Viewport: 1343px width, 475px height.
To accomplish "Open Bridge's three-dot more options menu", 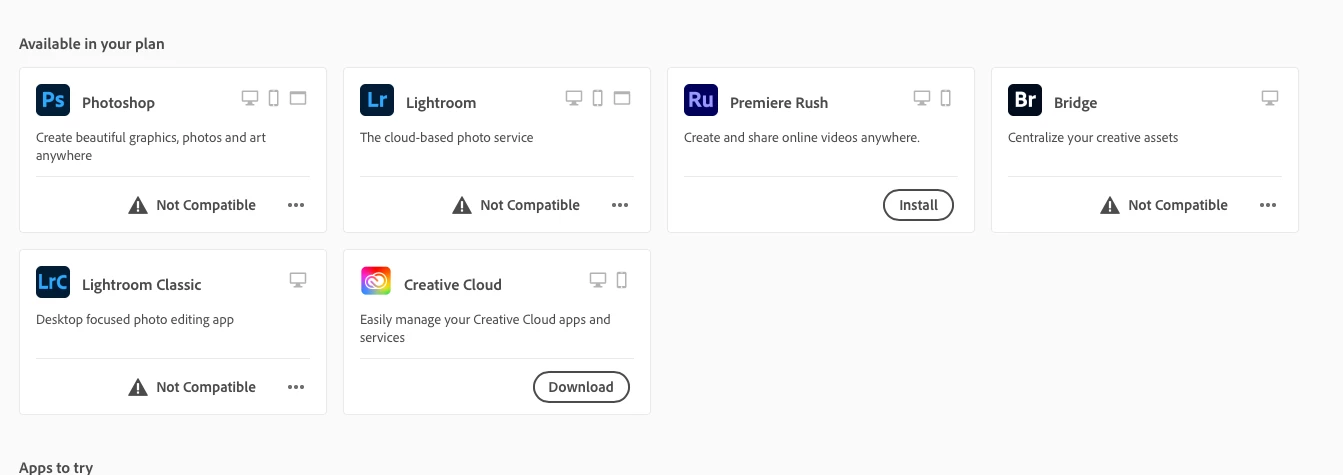I will [x=1268, y=205].
